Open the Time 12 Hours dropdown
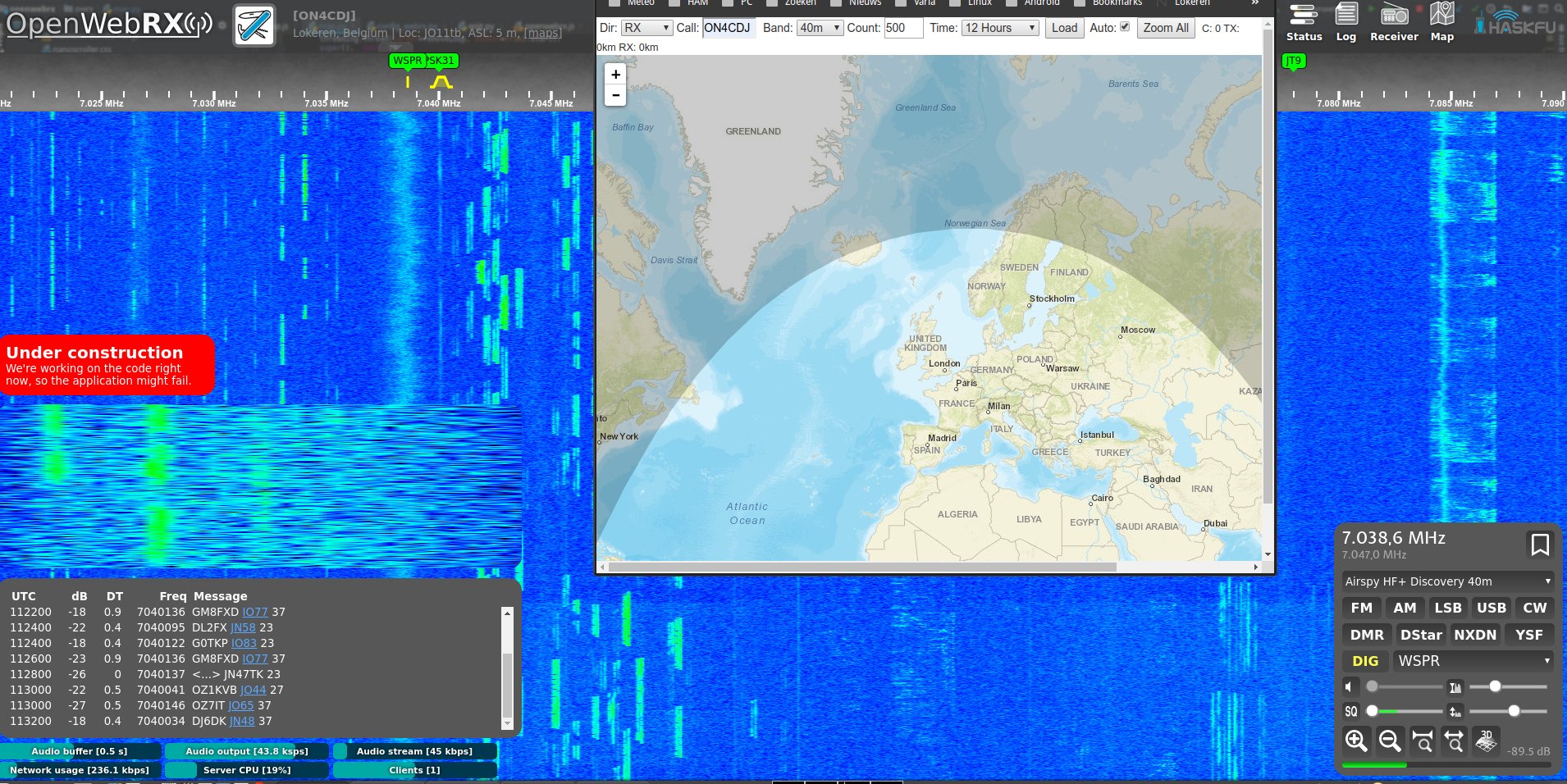Screen dimensions: 1567x784 tap(1000, 28)
